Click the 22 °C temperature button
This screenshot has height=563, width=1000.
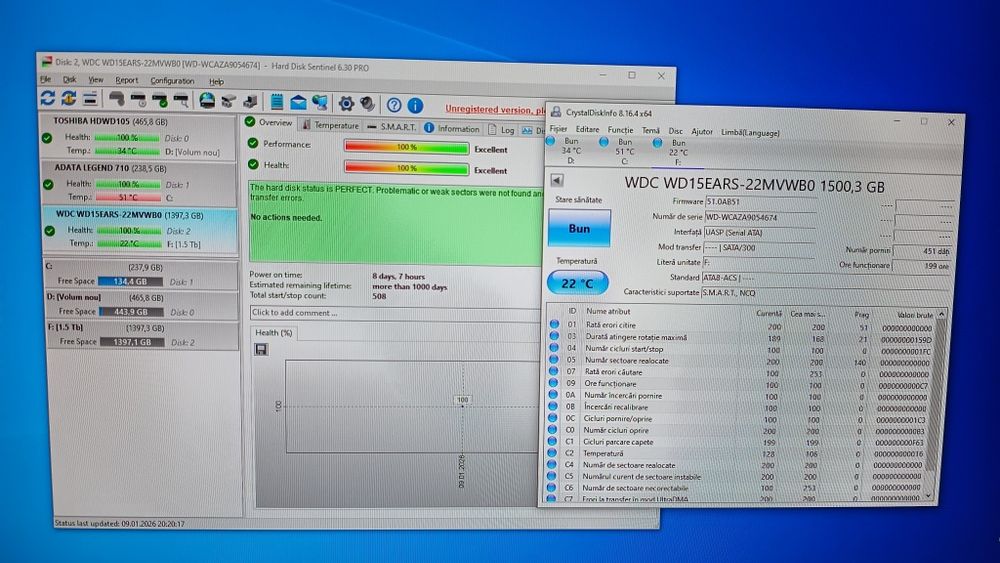click(577, 283)
